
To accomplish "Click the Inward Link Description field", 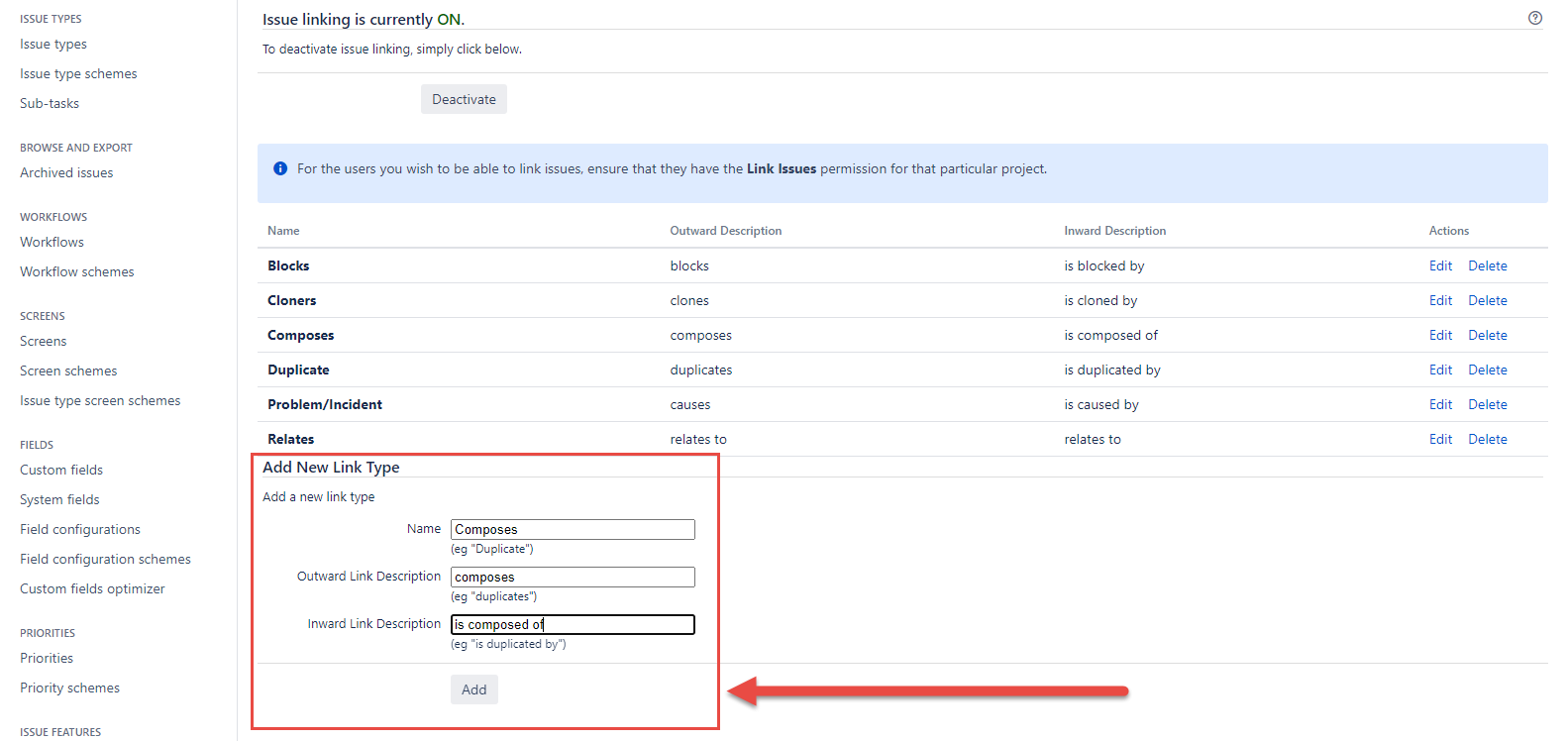I will [573, 624].
